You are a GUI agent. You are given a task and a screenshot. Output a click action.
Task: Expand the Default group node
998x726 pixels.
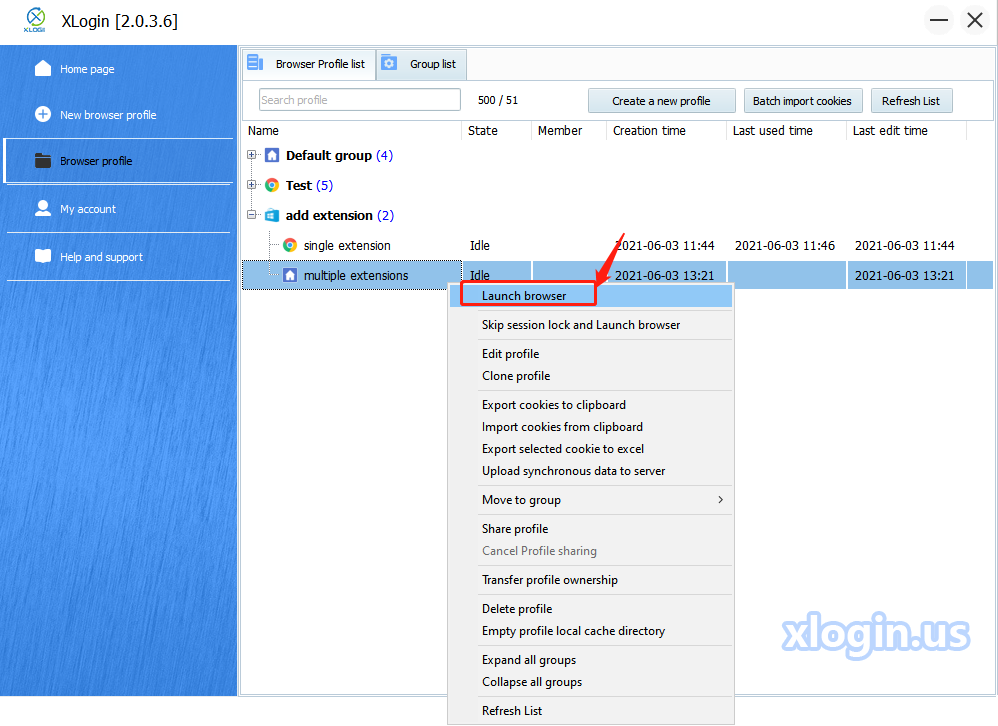251,155
